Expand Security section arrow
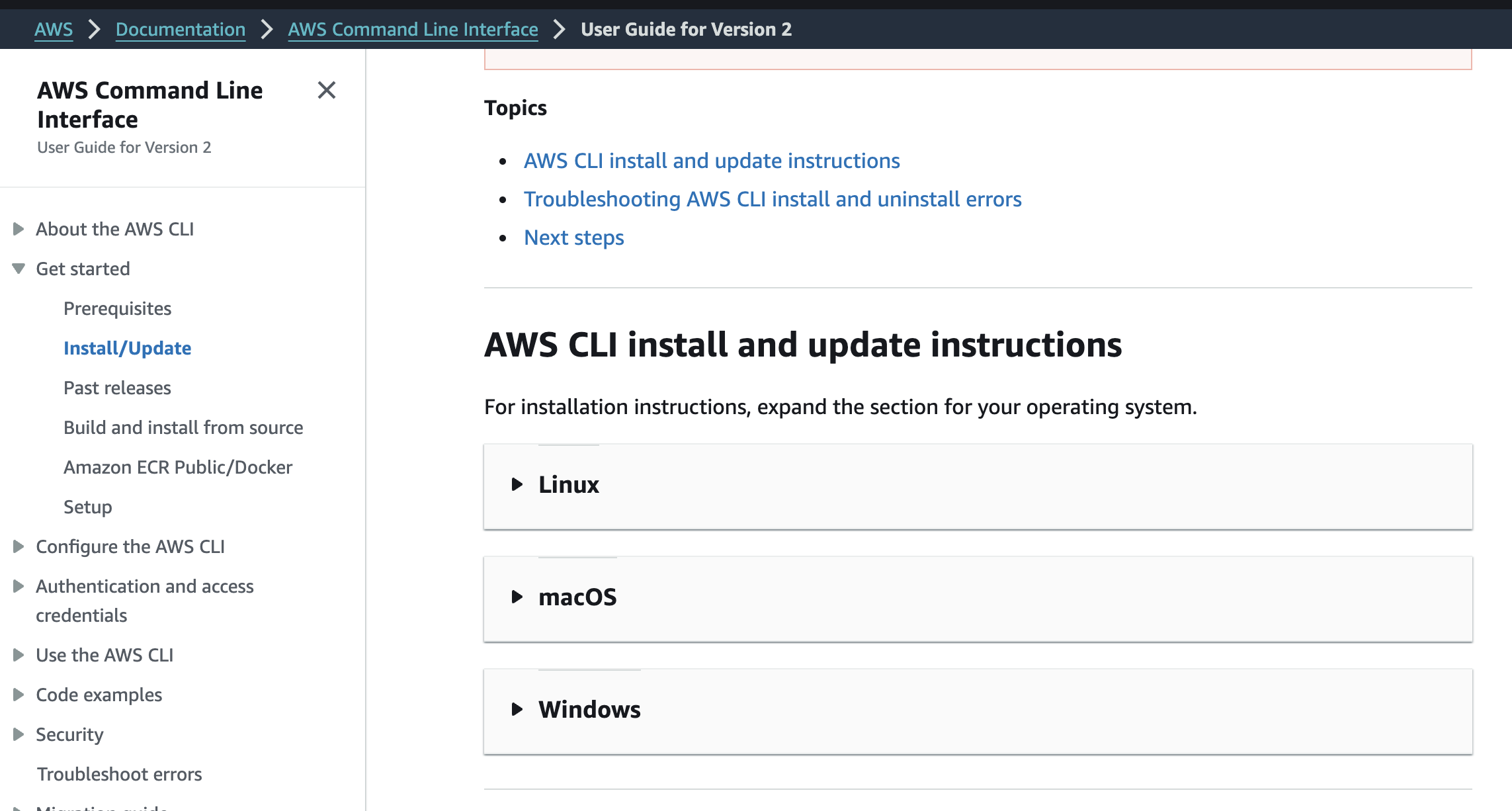Viewport: 1512px width, 811px height. tap(19, 734)
